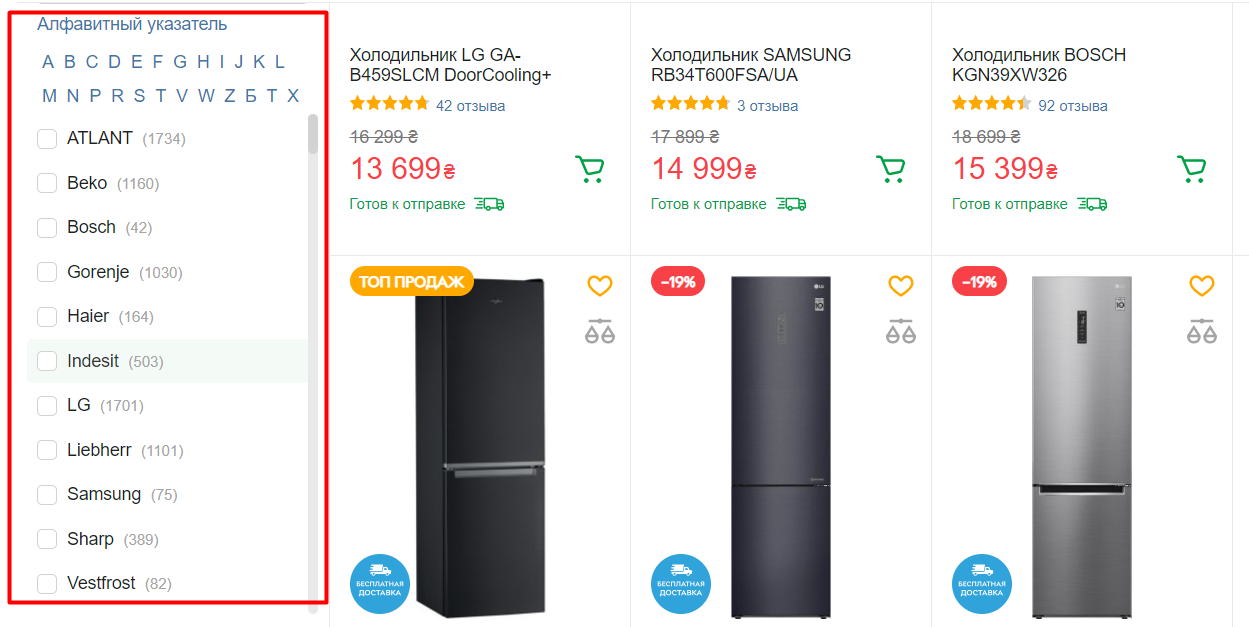
Task: Enable the Bosch brand checkbox
Action: coord(47,228)
